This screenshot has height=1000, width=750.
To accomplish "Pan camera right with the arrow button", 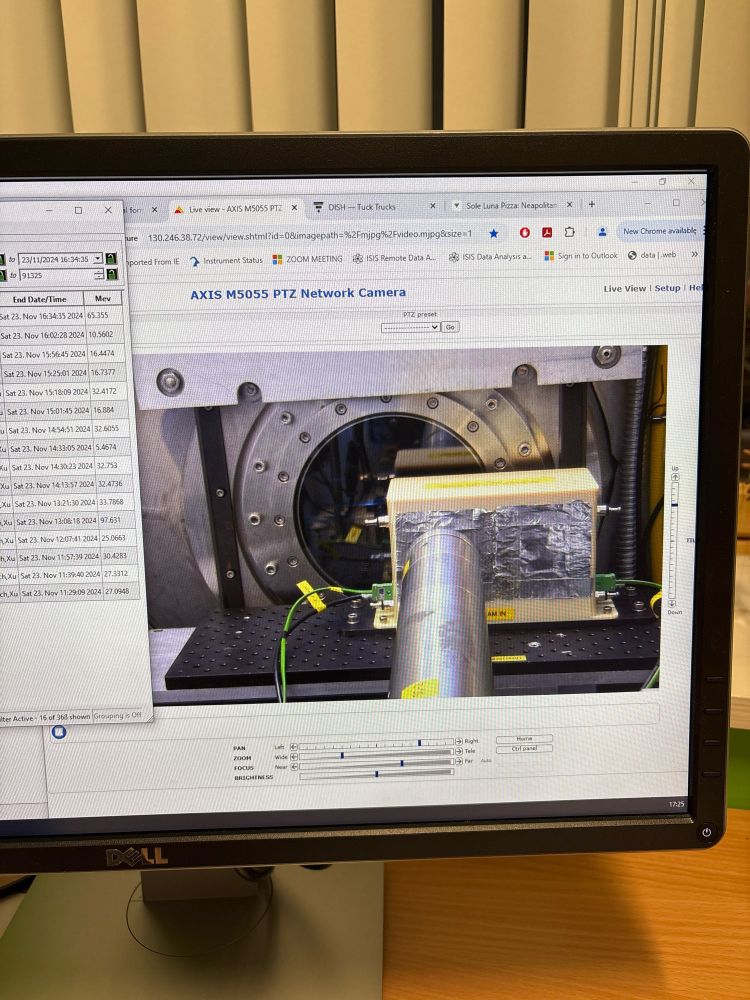I will tap(459, 742).
